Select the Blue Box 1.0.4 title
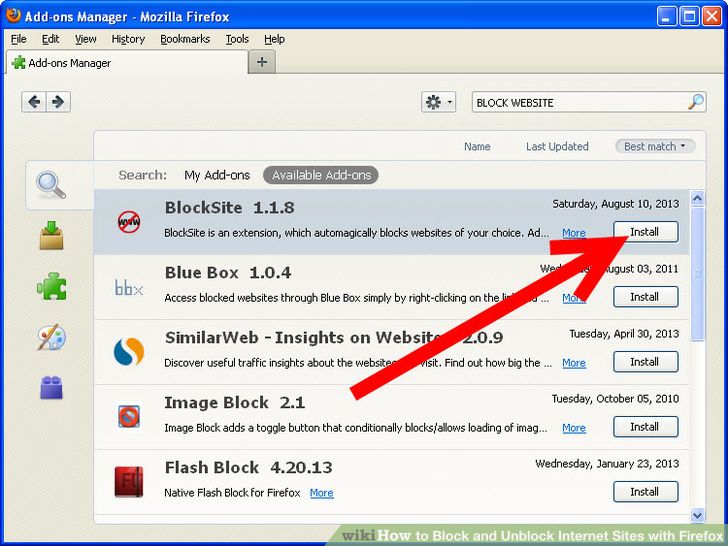Viewport: 728px width, 546px height. point(228,273)
